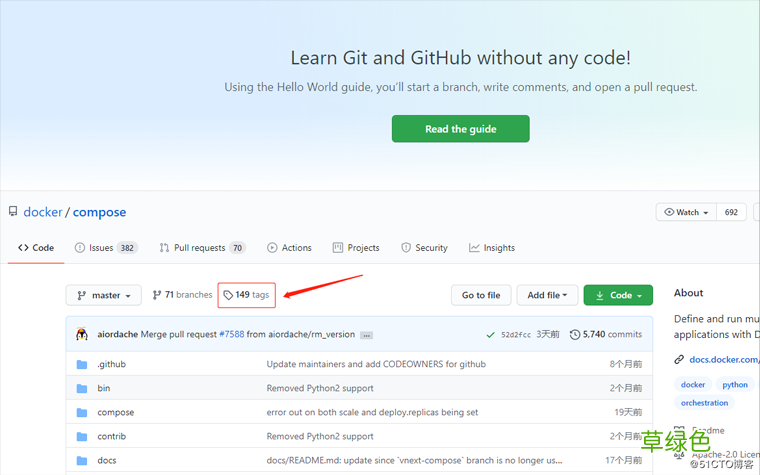
Task: Switch to the Code tab
Action: [36, 248]
